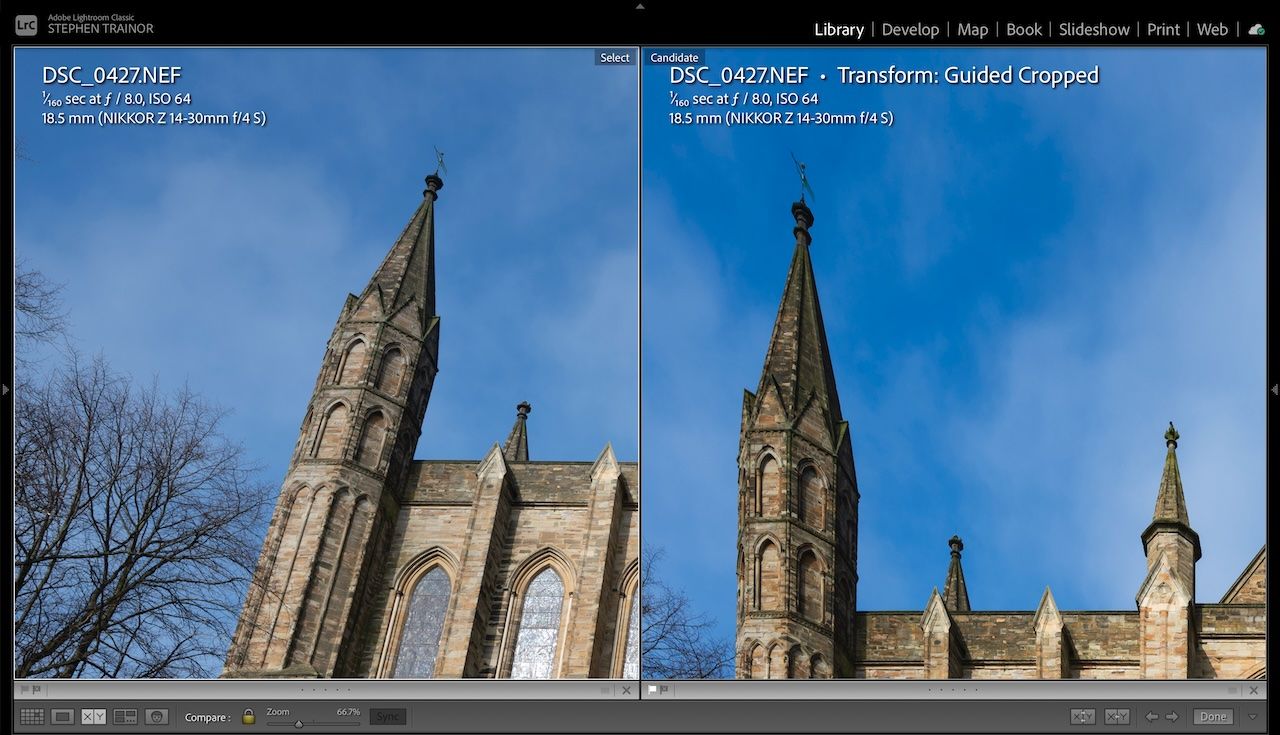Select the Grid view icon
Viewport: 1280px width, 735px height.
point(33,716)
